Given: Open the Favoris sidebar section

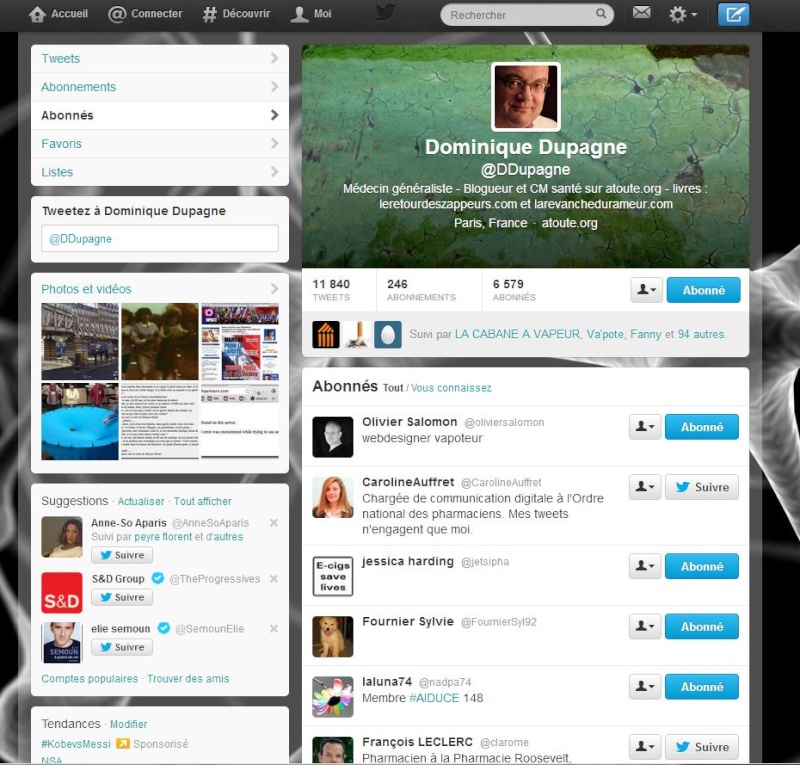Looking at the screenshot, I should point(160,143).
